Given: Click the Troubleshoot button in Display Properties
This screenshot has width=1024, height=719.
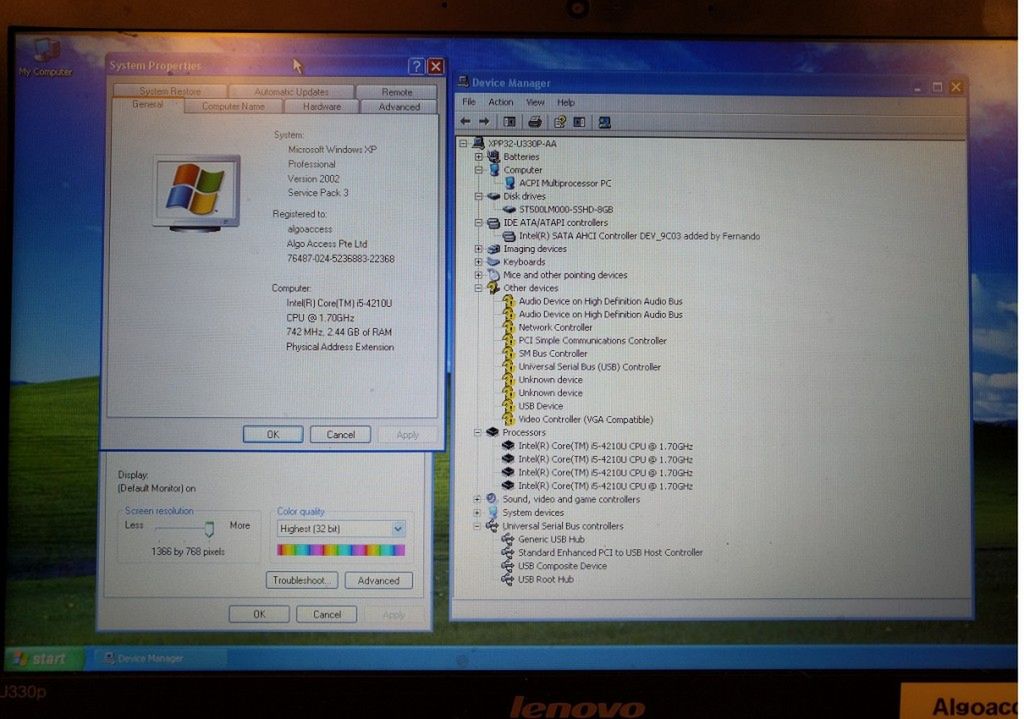Looking at the screenshot, I should [x=301, y=580].
